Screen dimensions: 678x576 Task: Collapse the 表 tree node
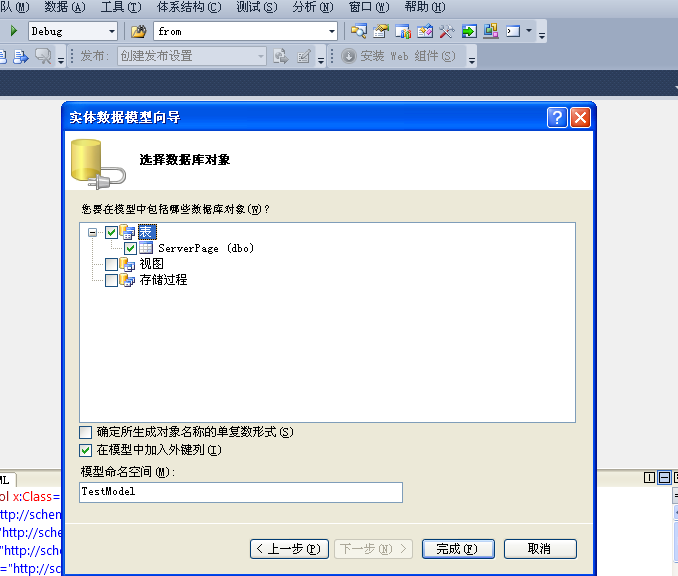[92, 233]
